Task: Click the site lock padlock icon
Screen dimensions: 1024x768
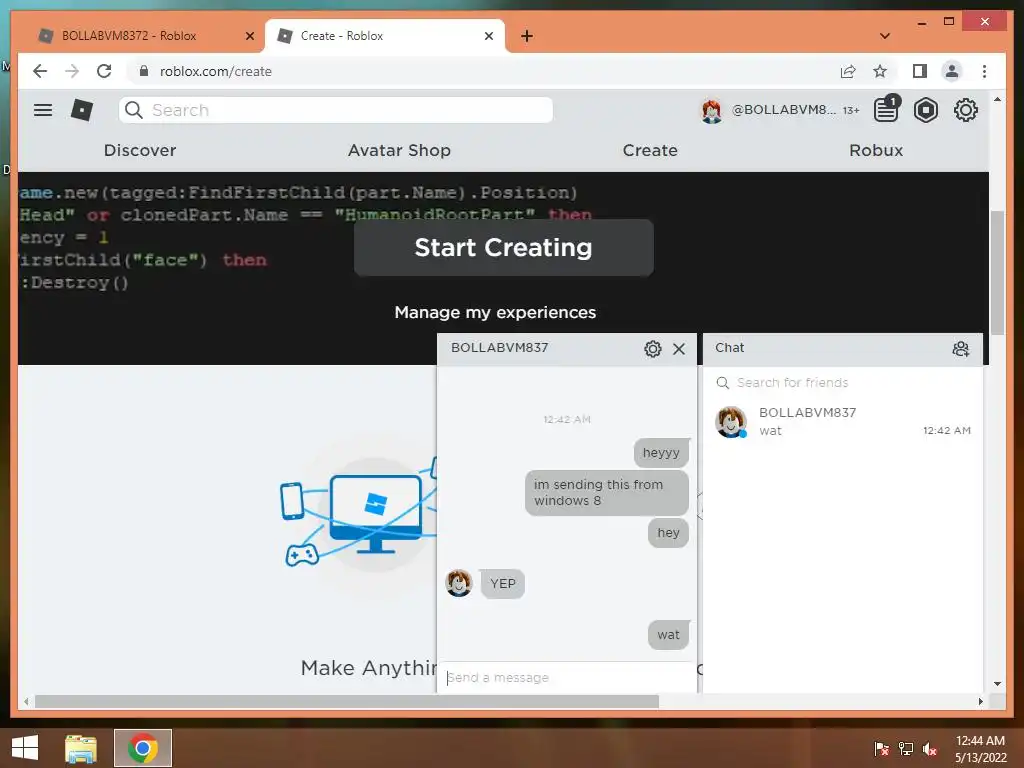Action: point(144,71)
